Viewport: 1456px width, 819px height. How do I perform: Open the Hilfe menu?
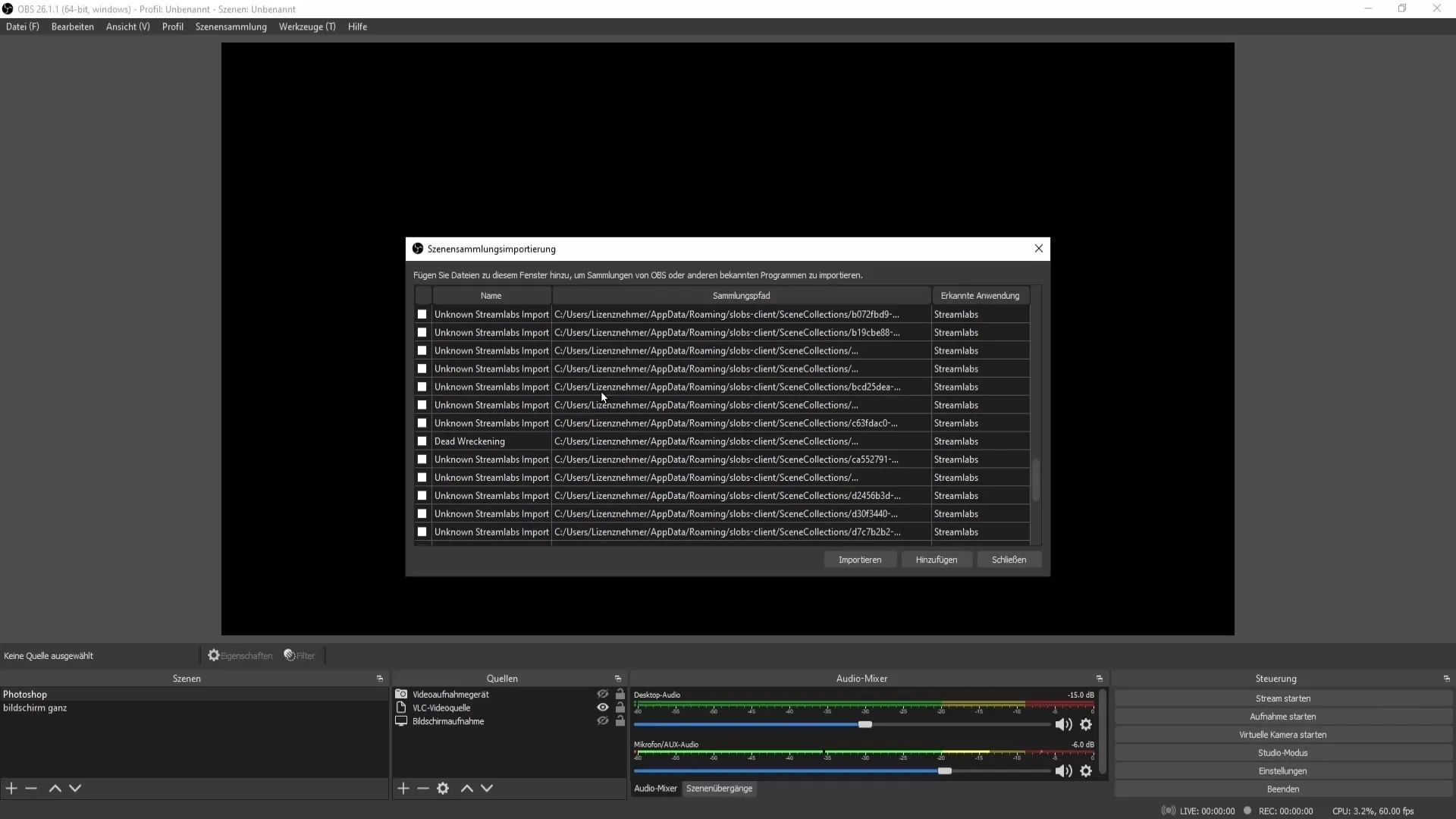point(358,27)
